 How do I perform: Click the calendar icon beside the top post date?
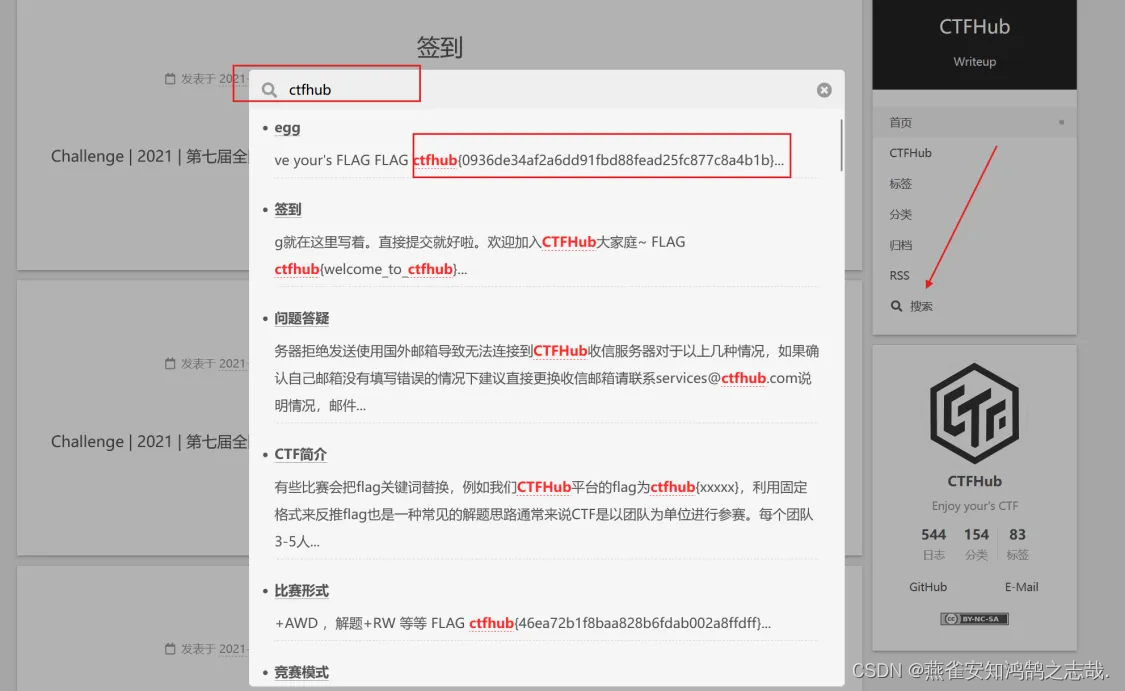[x=170, y=77]
